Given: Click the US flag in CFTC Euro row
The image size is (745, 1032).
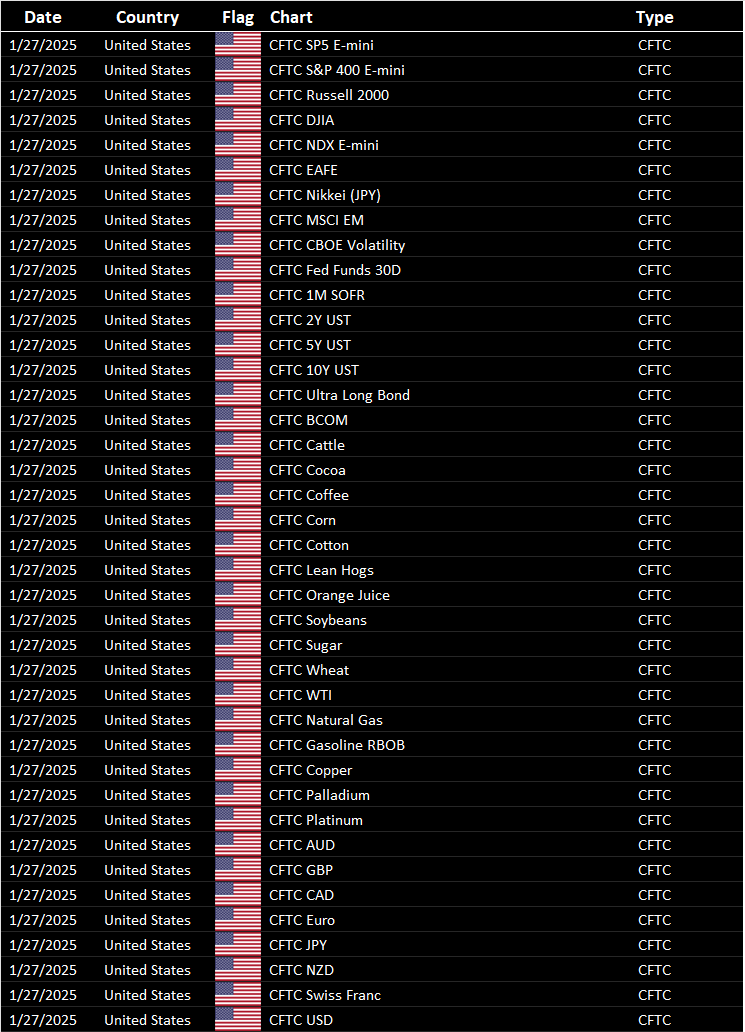Looking at the screenshot, I should (238, 920).
